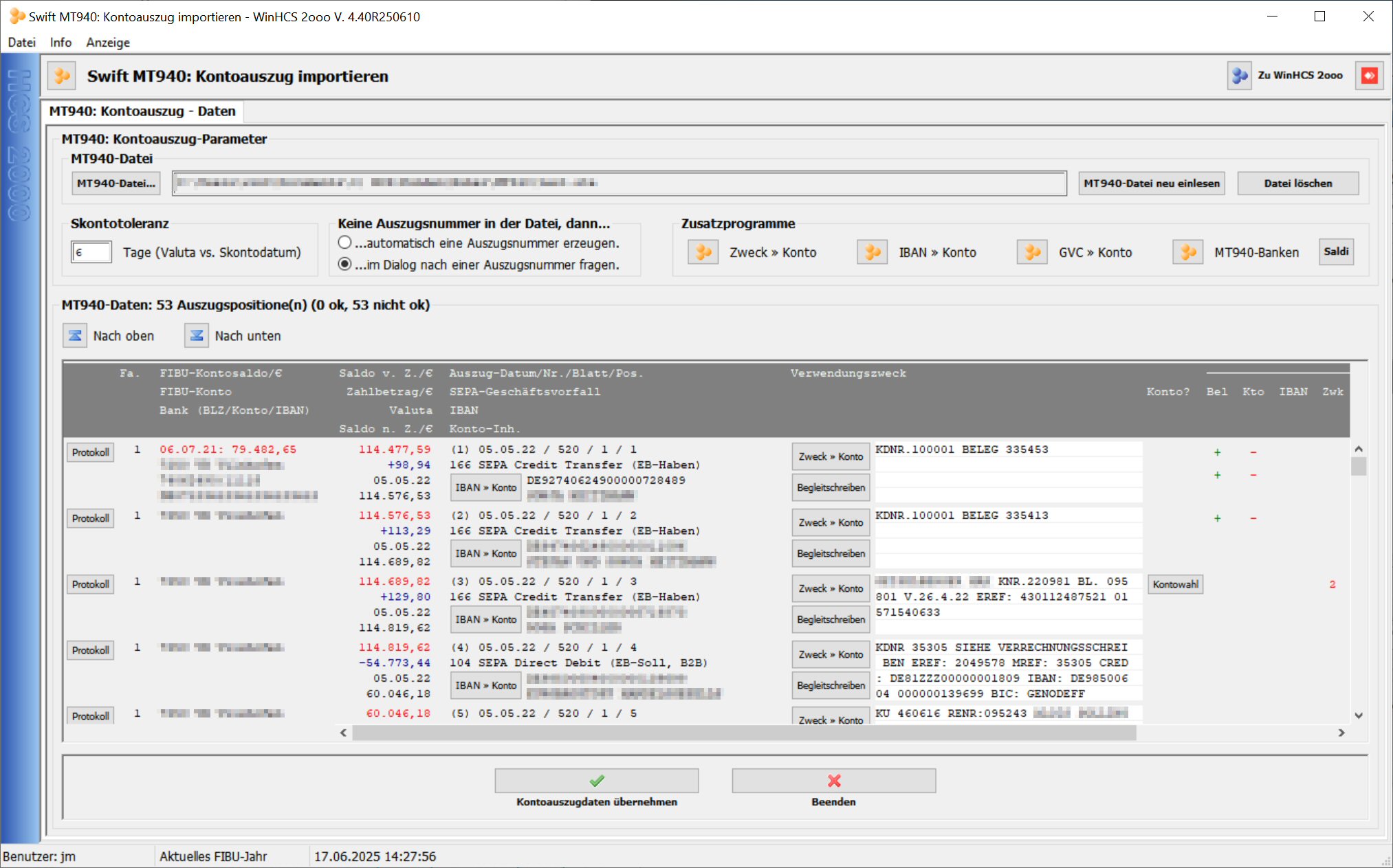
Task: Click the app icon in title bar
Action: [x=17, y=16]
